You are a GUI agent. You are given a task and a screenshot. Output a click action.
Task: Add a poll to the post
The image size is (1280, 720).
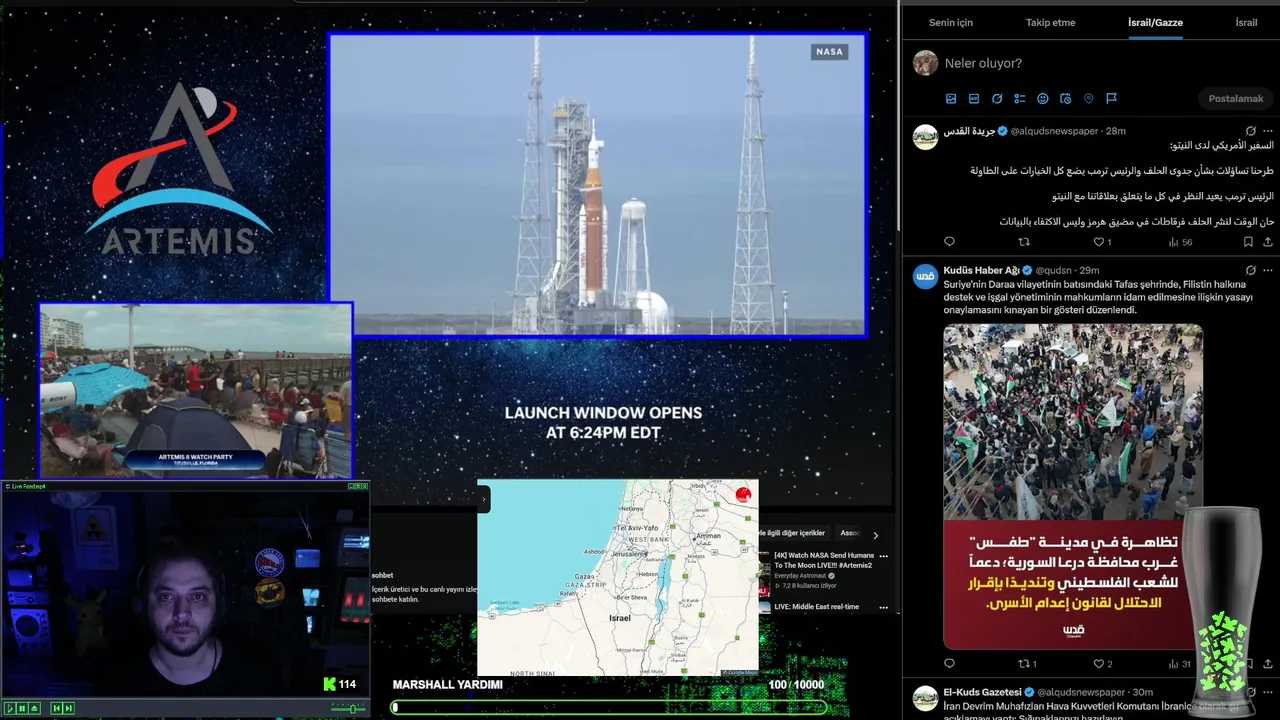click(1020, 99)
